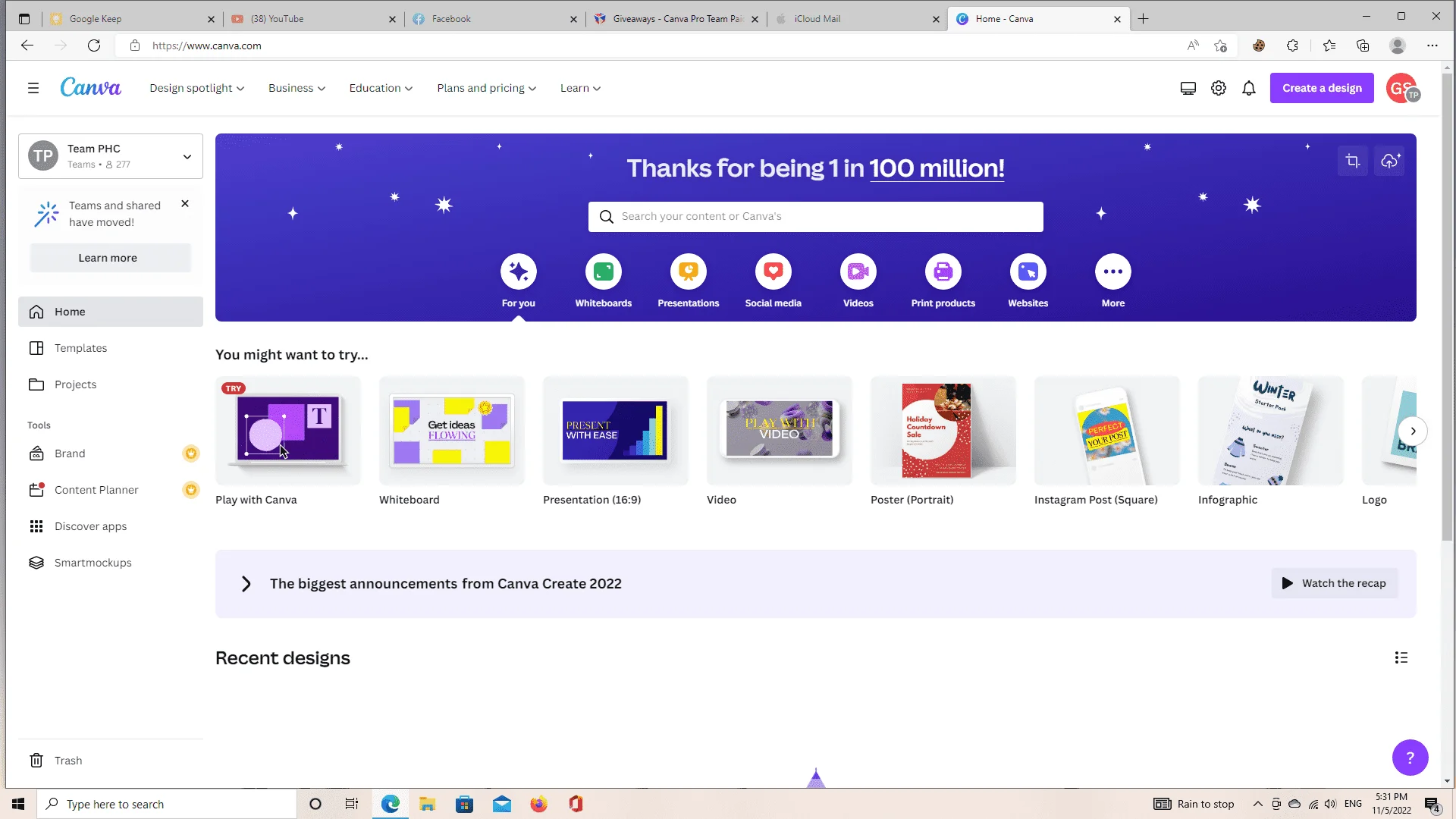The height and width of the screenshot is (819, 1456).
Task: Open Presentation (16:9) thumbnail
Action: click(x=616, y=431)
